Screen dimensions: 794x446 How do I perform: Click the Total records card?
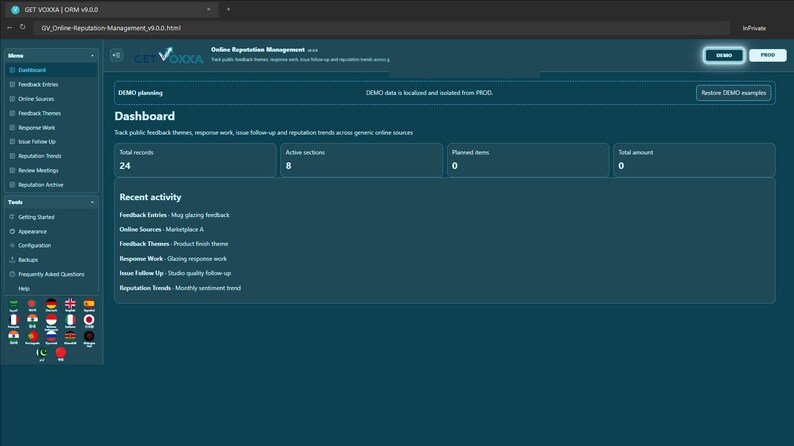click(x=195, y=160)
